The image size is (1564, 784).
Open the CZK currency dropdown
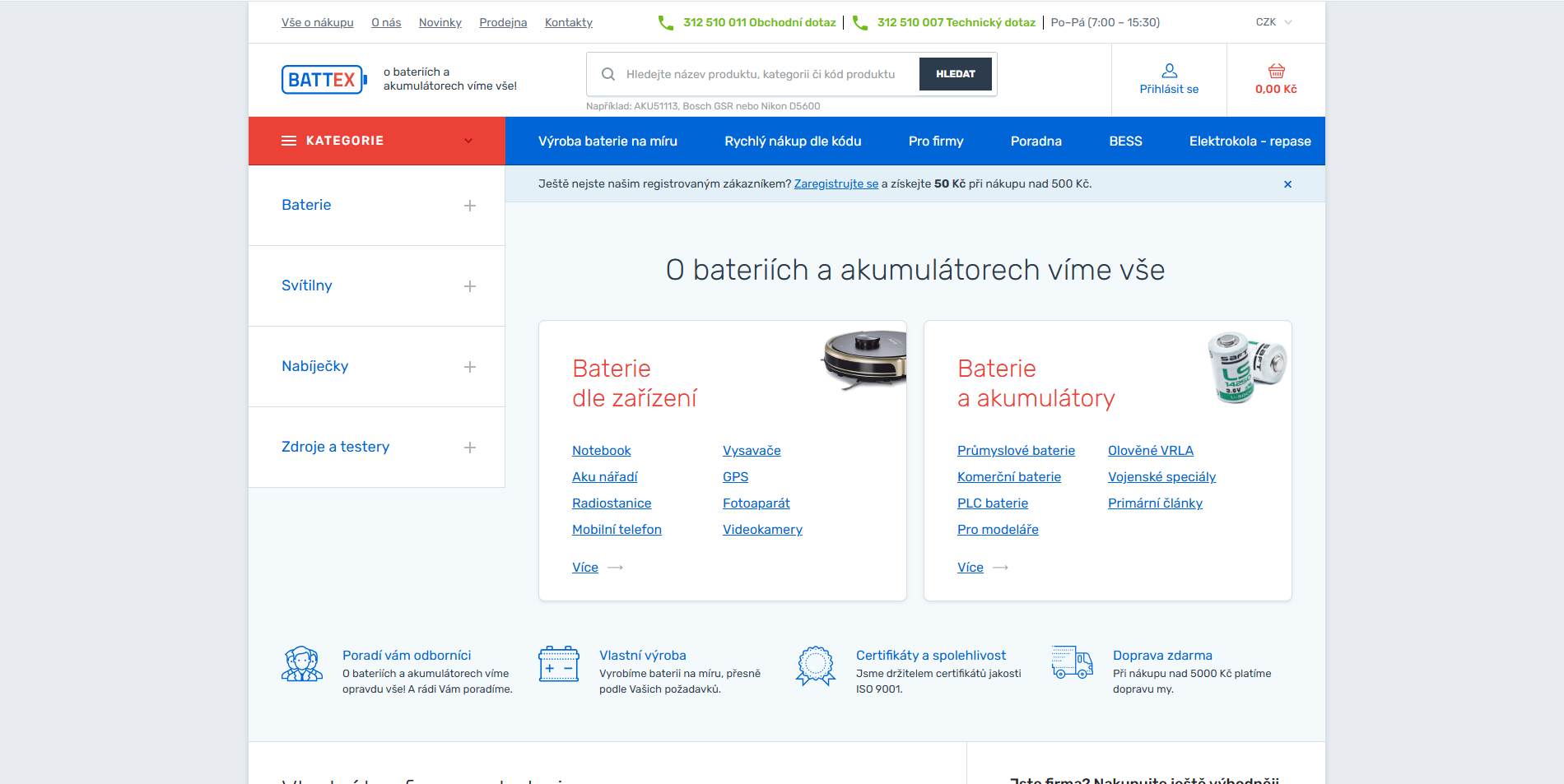(x=1272, y=22)
